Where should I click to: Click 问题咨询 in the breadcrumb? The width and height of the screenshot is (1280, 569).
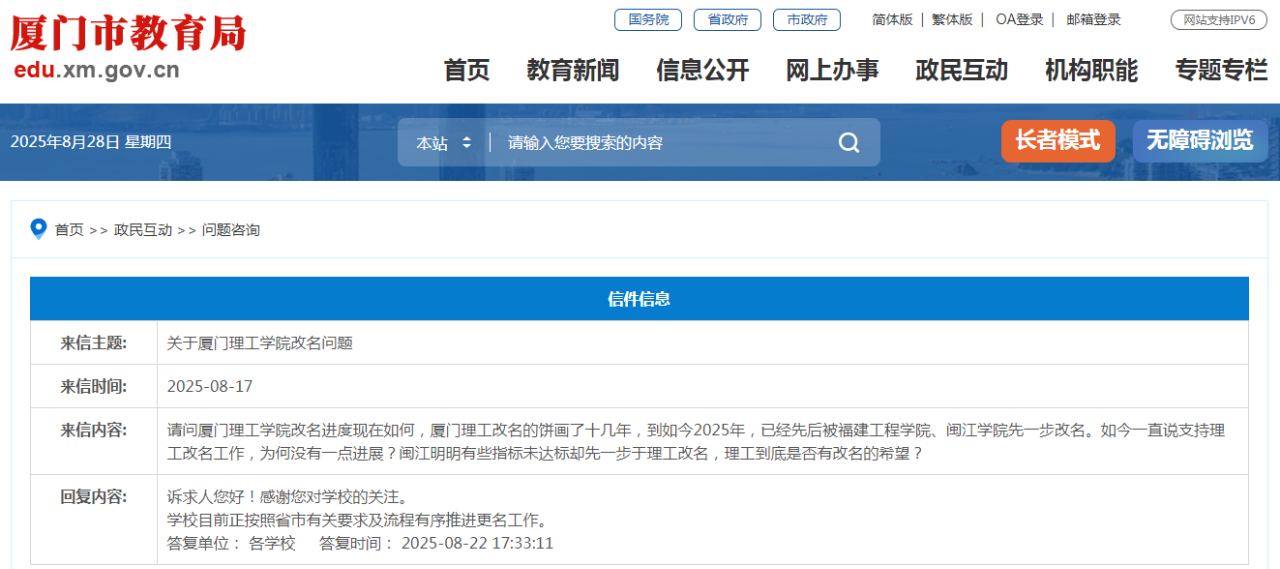pos(231,230)
